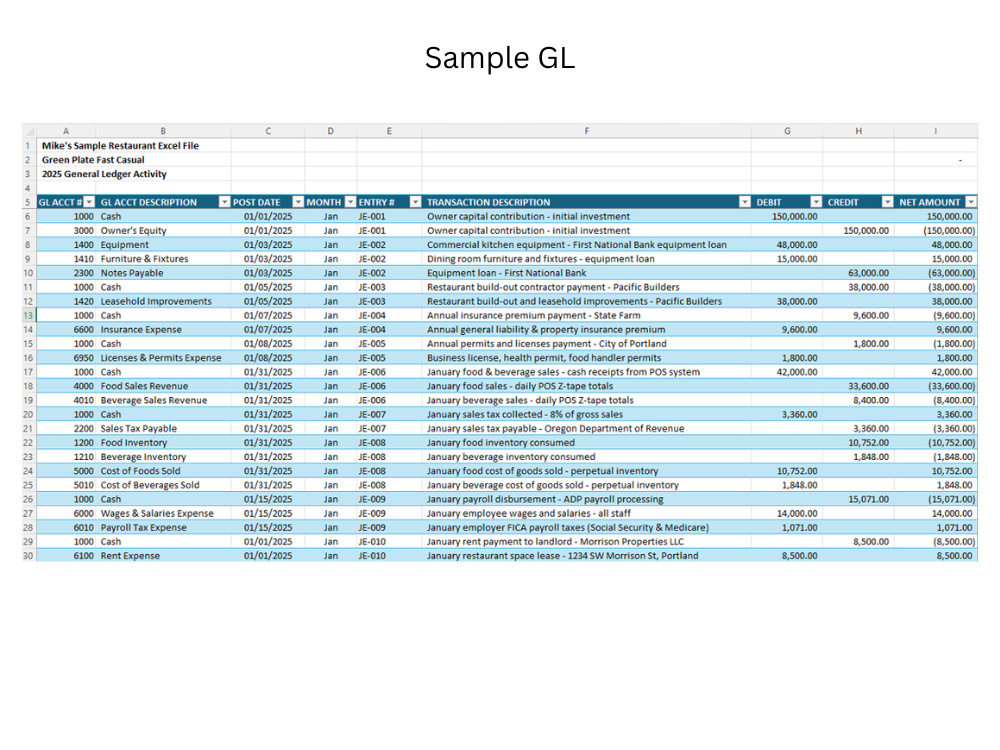The image size is (1000, 750).
Task: Click the 'Sample GL' title
Action: (x=500, y=57)
